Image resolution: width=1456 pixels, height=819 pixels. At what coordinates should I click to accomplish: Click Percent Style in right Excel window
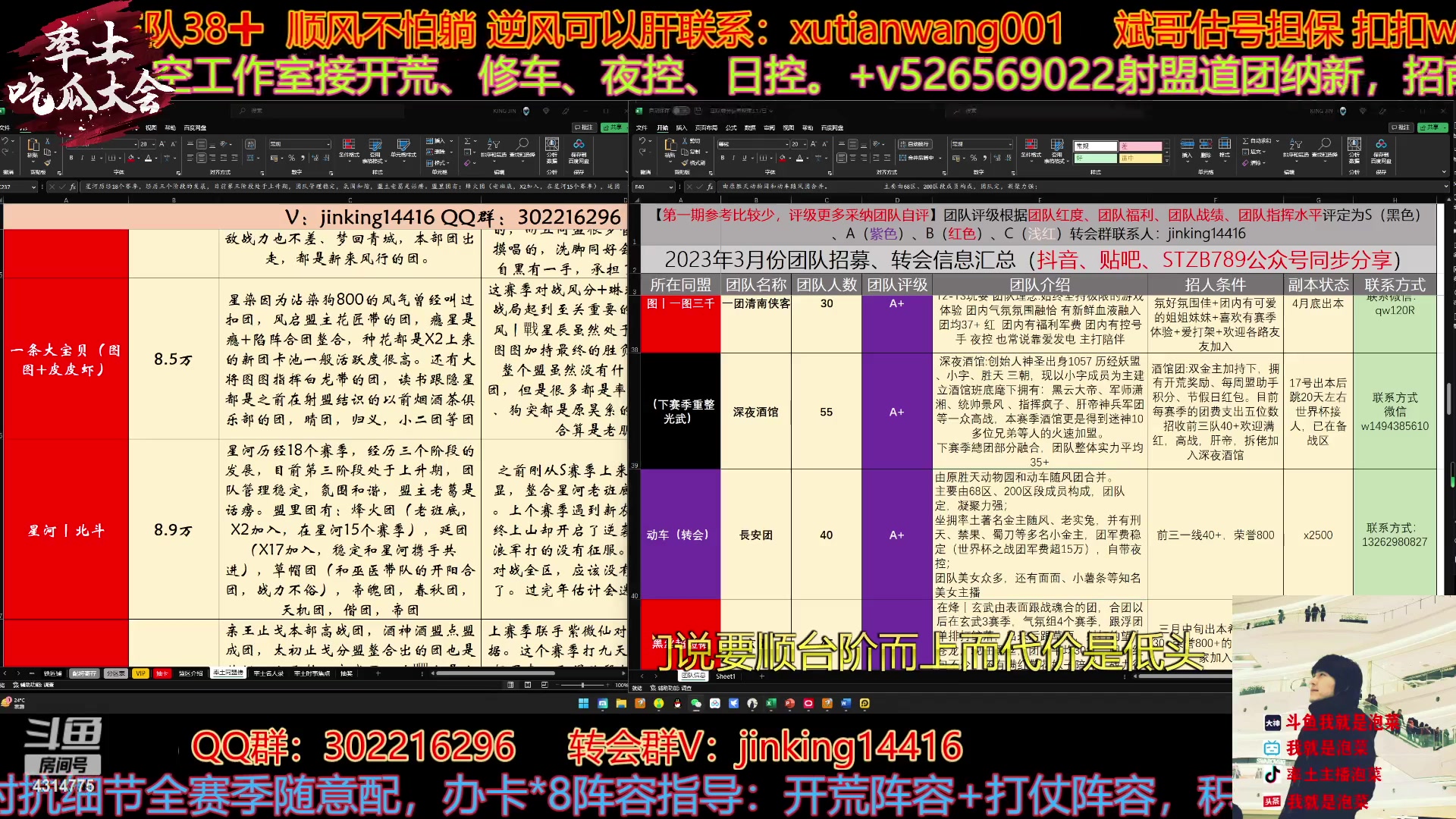click(x=974, y=158)
